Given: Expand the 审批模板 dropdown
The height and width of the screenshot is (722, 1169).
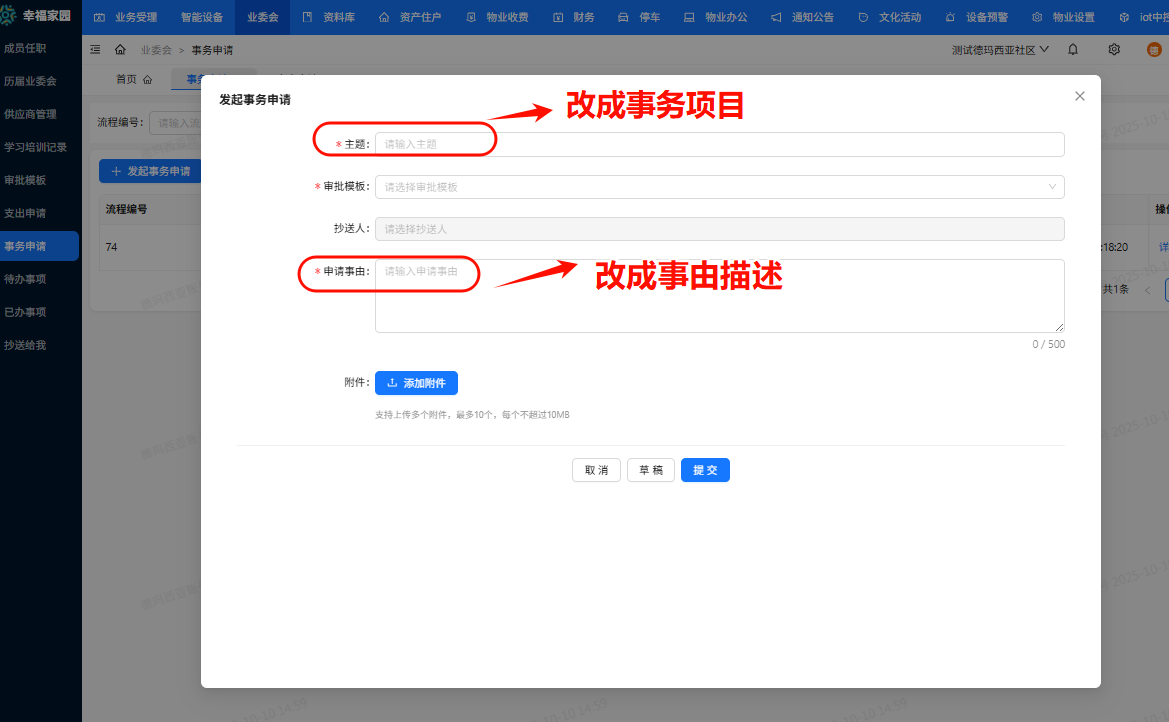Looking at the screenshot, I should click(719, 187).
